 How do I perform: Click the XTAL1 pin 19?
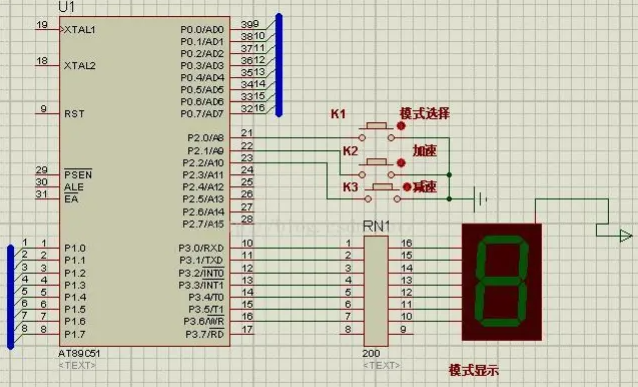point(48,29)
